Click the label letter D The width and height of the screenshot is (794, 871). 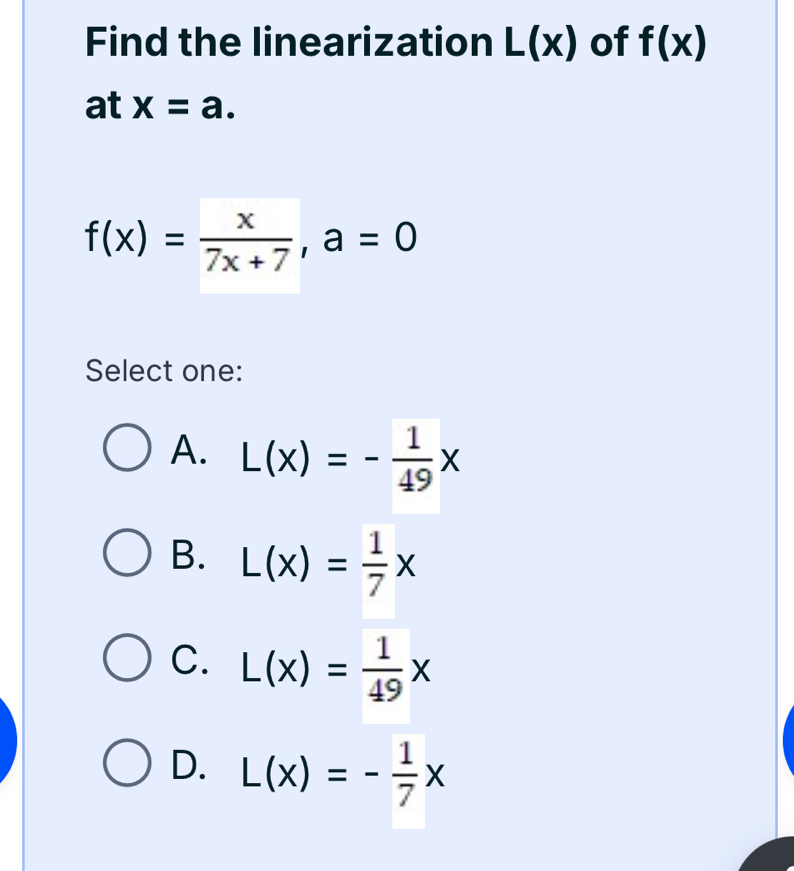187,766
